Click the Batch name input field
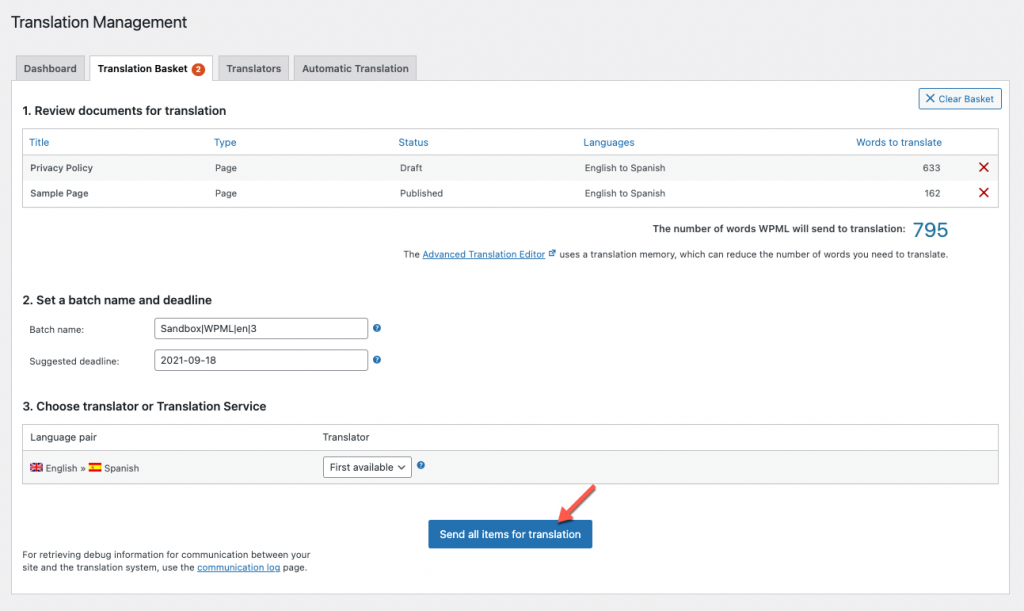This screenshot has height=611, width=1024. [260, 328]
